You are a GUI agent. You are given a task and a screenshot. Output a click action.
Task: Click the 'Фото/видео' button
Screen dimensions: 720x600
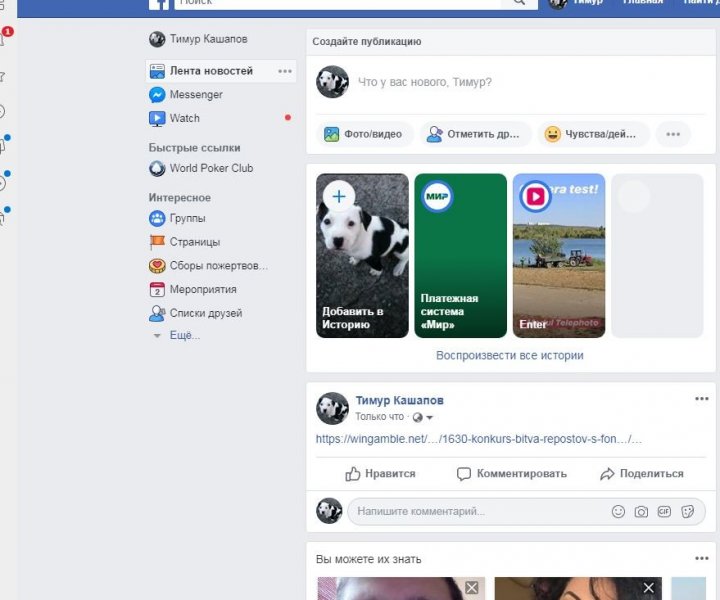[364, 134]
